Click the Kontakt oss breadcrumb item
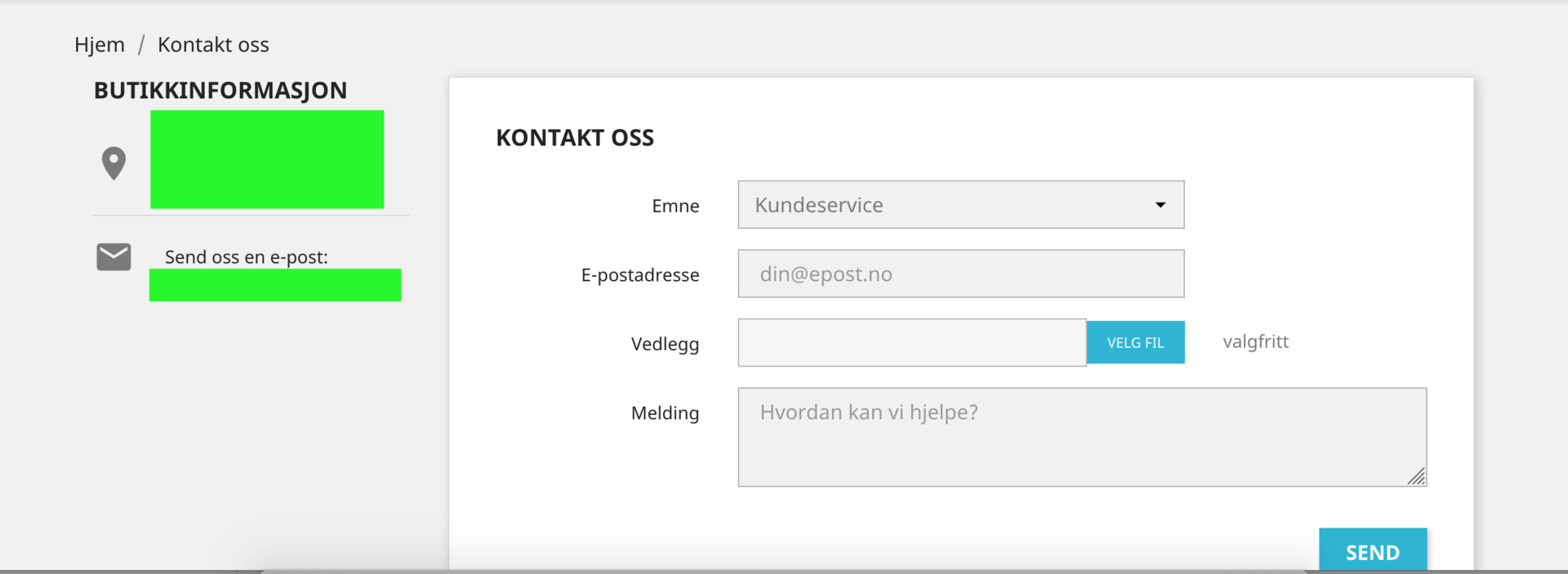 [213, 45]
